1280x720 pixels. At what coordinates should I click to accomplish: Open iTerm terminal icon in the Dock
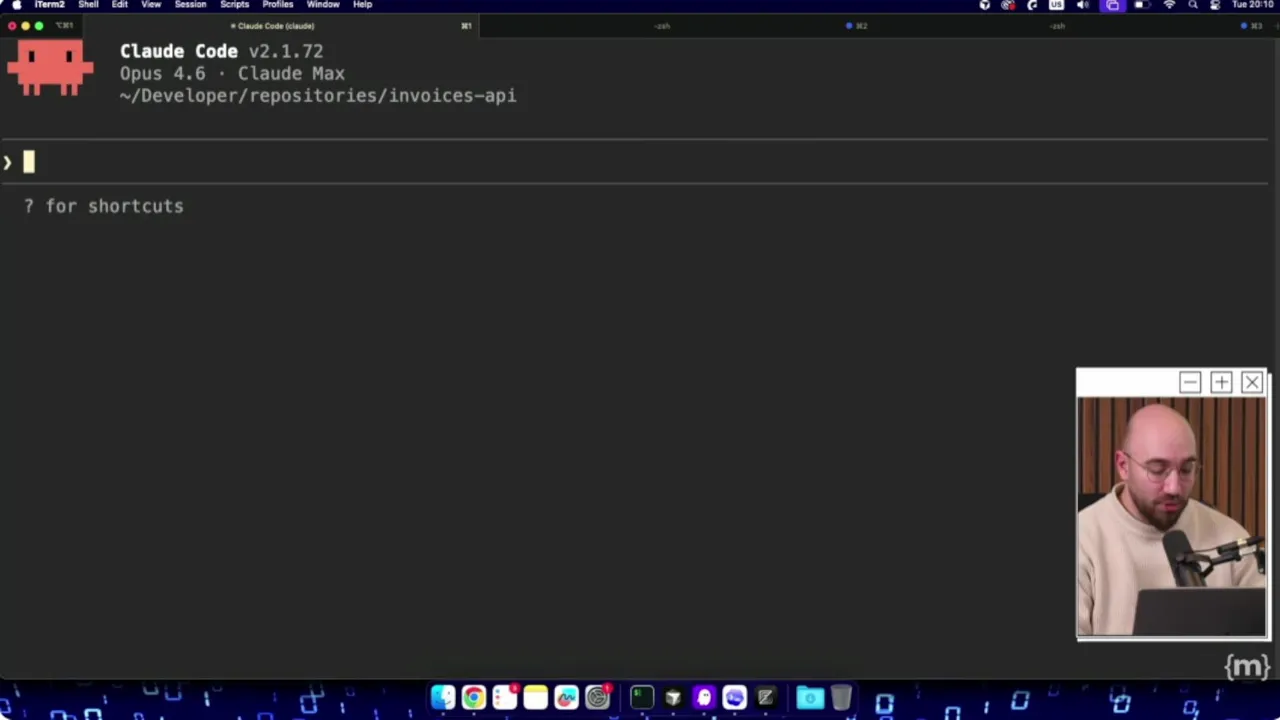tap(642, 697)
